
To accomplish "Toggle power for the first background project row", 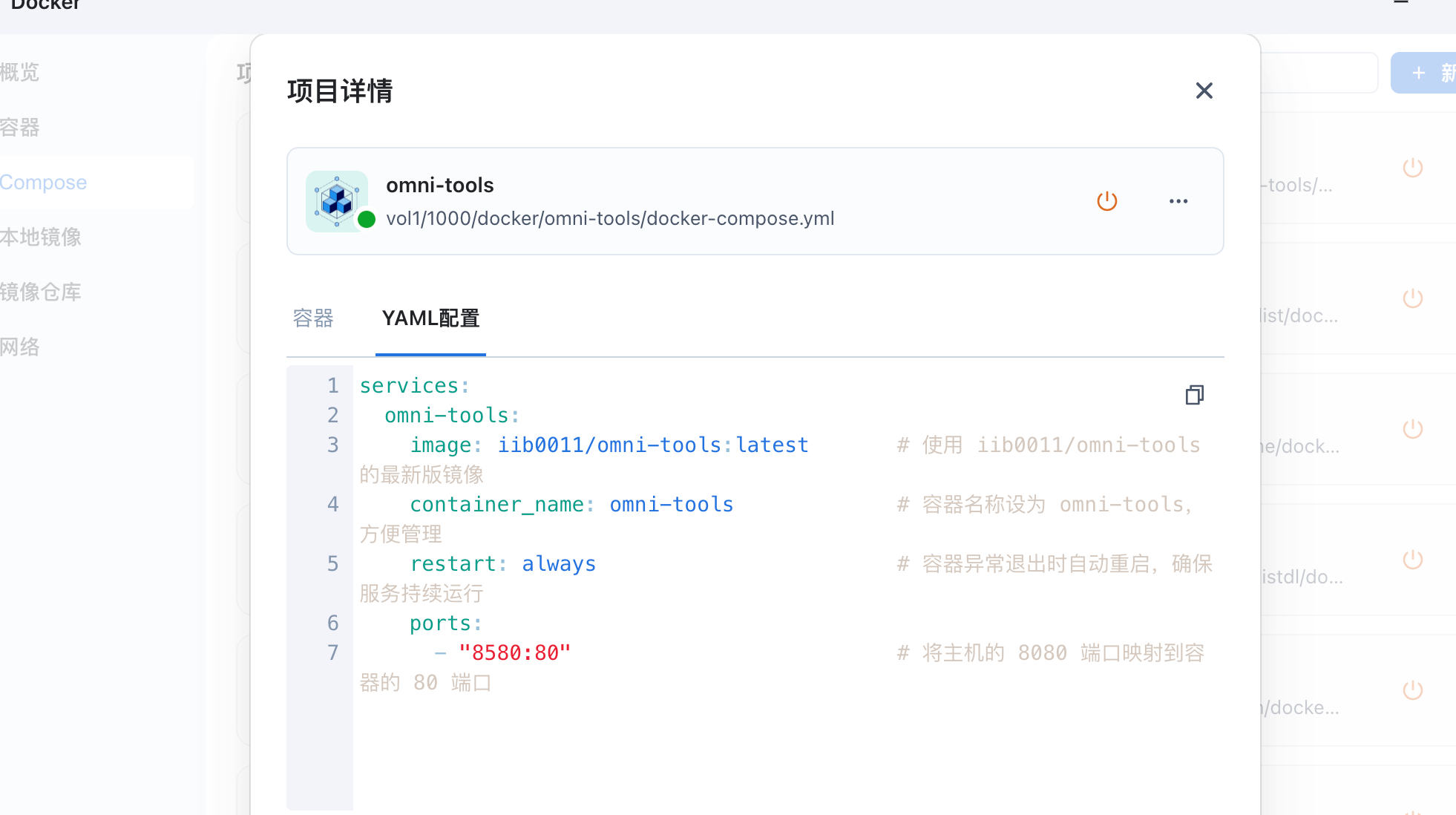I will coord(1412,168).
